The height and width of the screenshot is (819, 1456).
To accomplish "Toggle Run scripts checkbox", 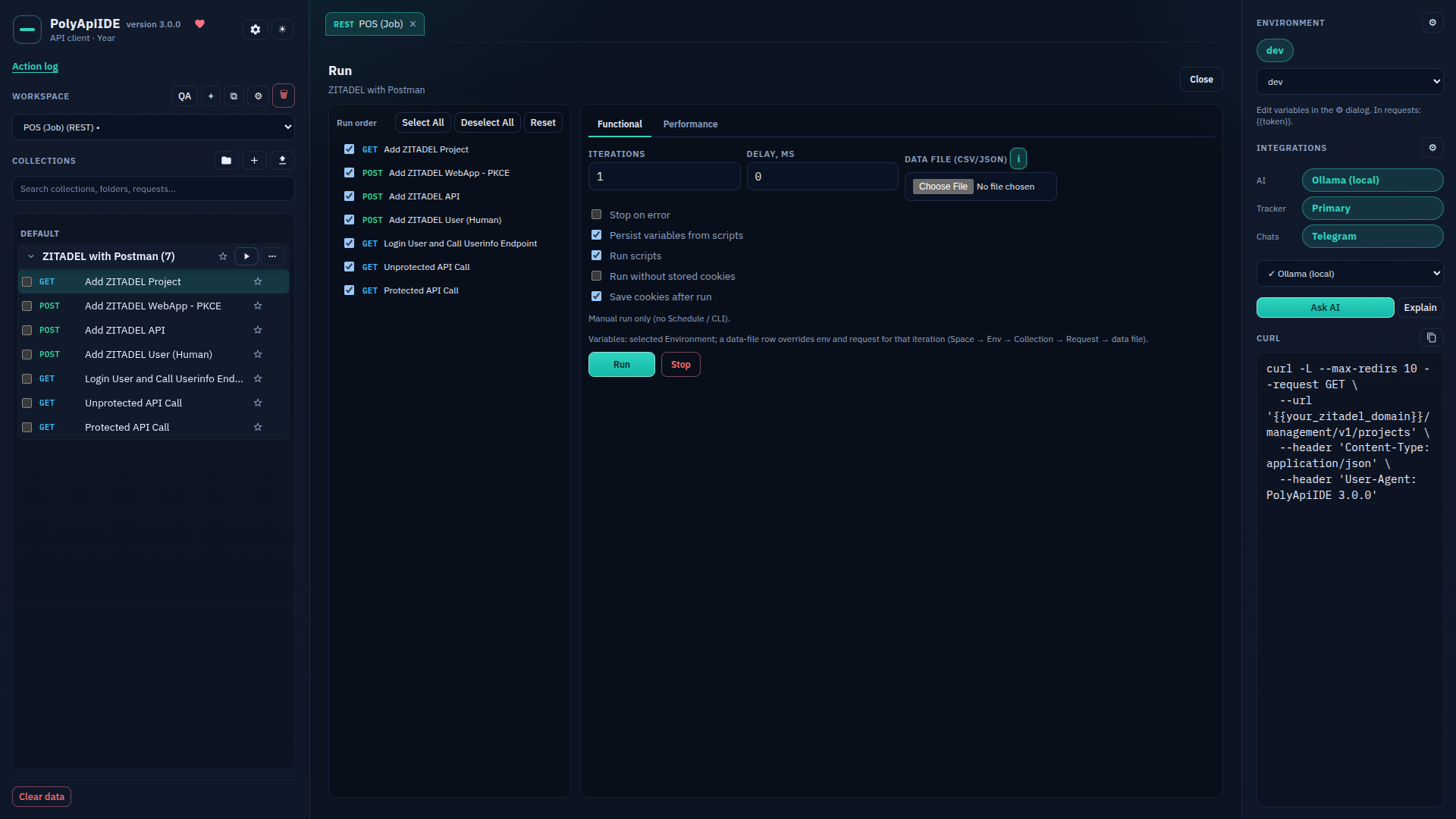I will click(x=596, y=256).
